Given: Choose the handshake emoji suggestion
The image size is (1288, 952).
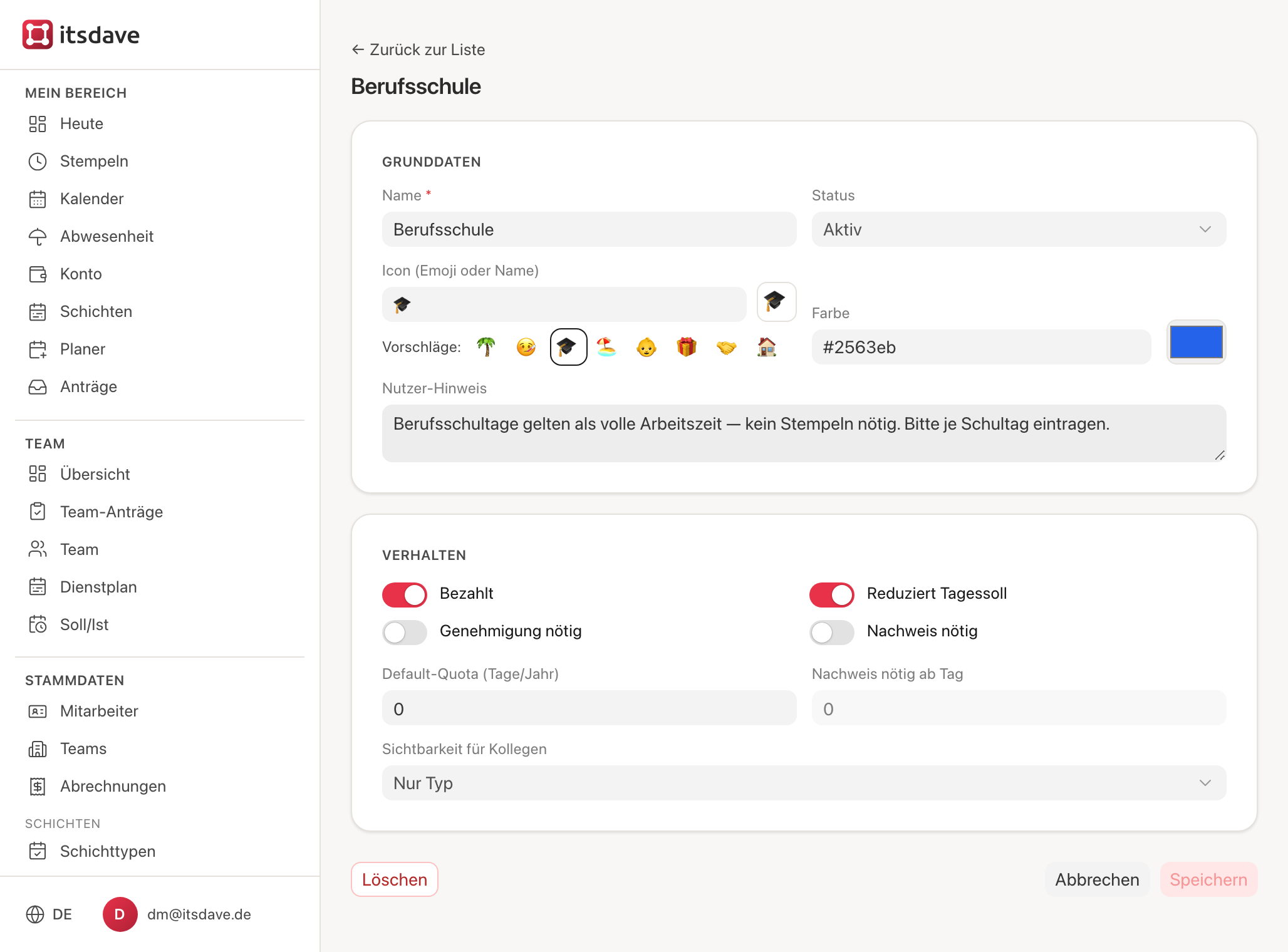Looking at the screenshot, I should (x=727, y=347).
